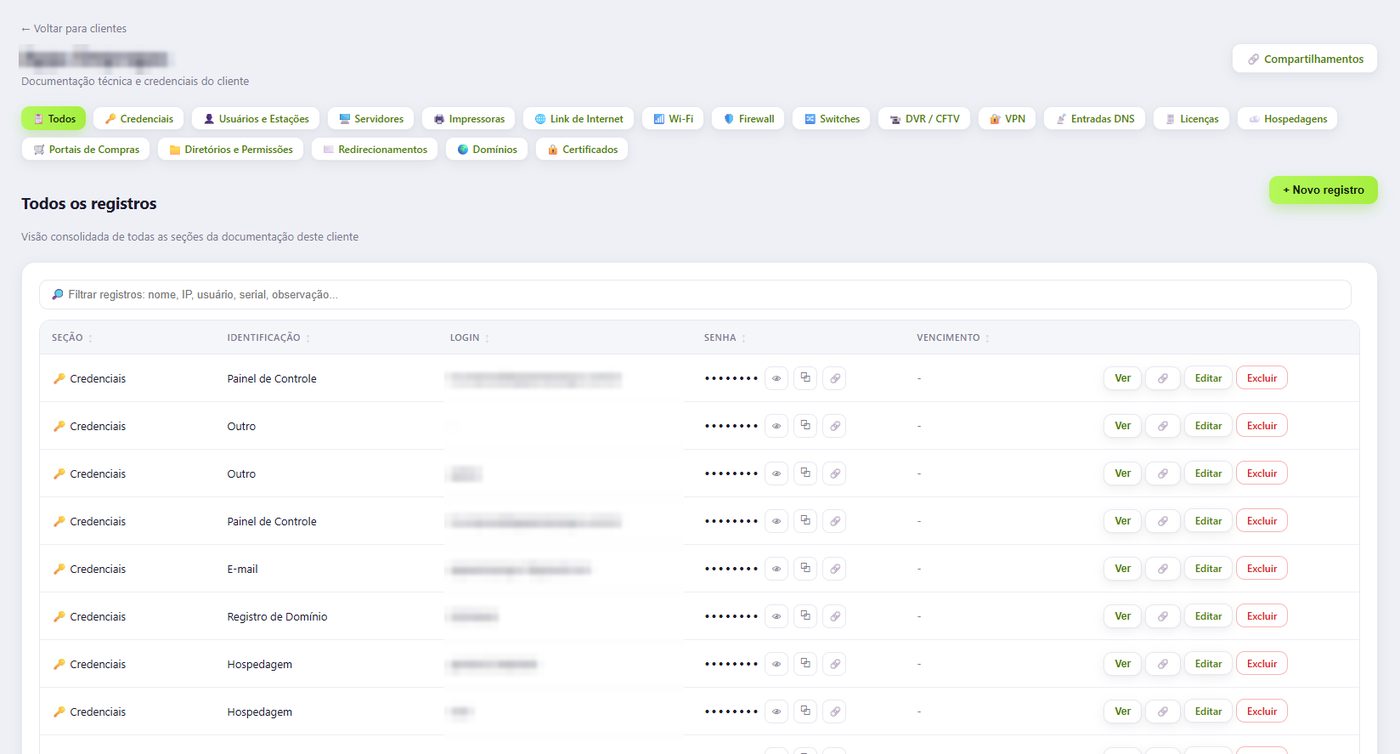The width and height of the screenshot is (1400, 754).
Task: Click the Novo registro button
Action: (1323, 190)
